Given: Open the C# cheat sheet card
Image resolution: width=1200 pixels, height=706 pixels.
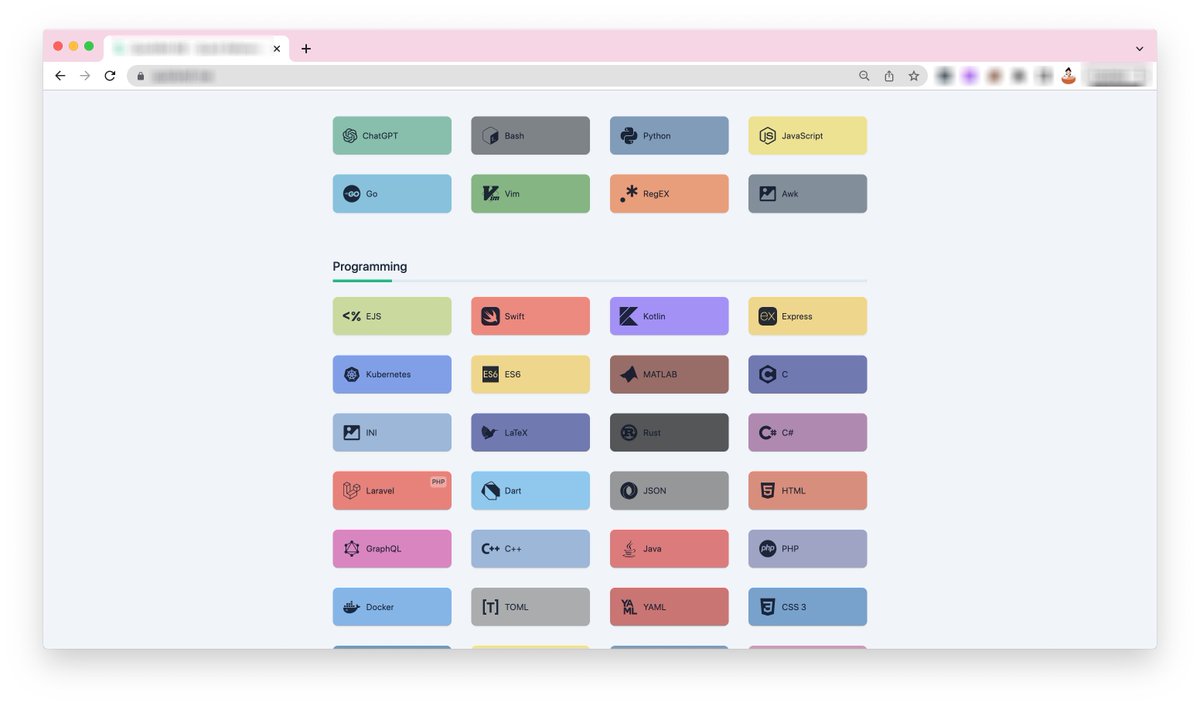Looking at the screenshot, I should pos(807,433).
